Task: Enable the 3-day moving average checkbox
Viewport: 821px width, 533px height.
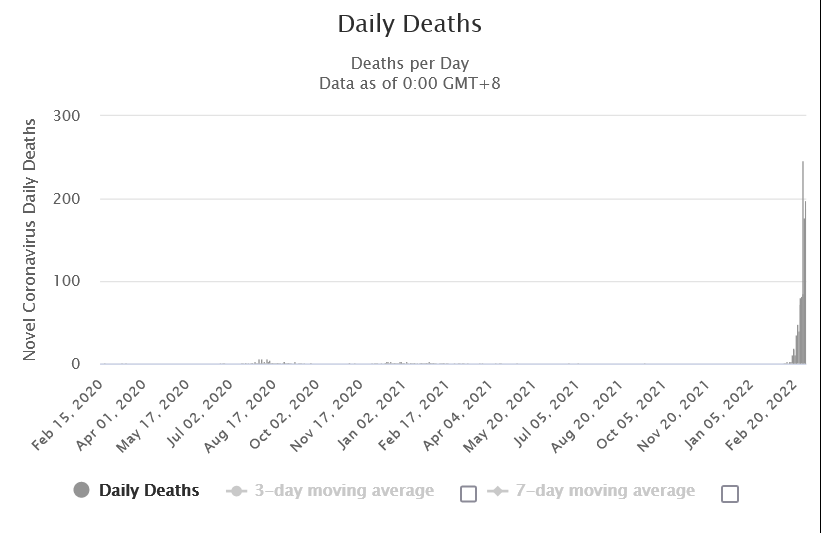Action: click(x=468, y=493)
